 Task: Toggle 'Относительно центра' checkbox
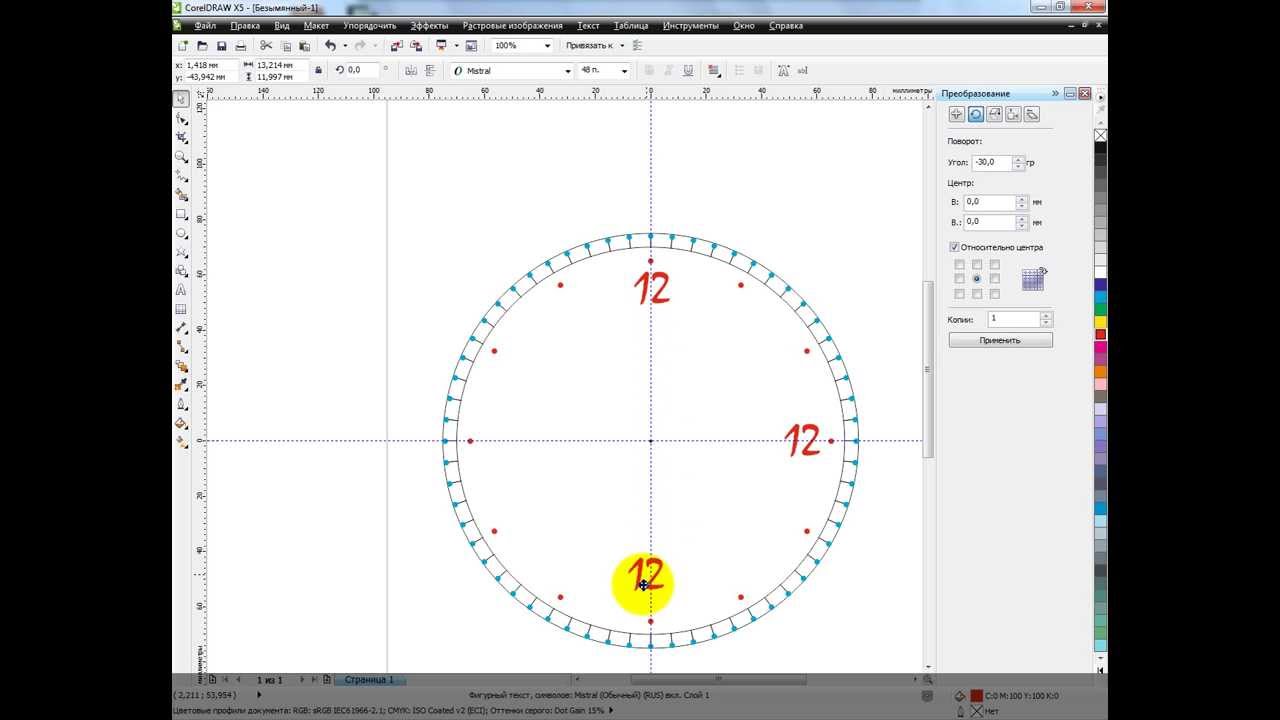tap(954, 247)
